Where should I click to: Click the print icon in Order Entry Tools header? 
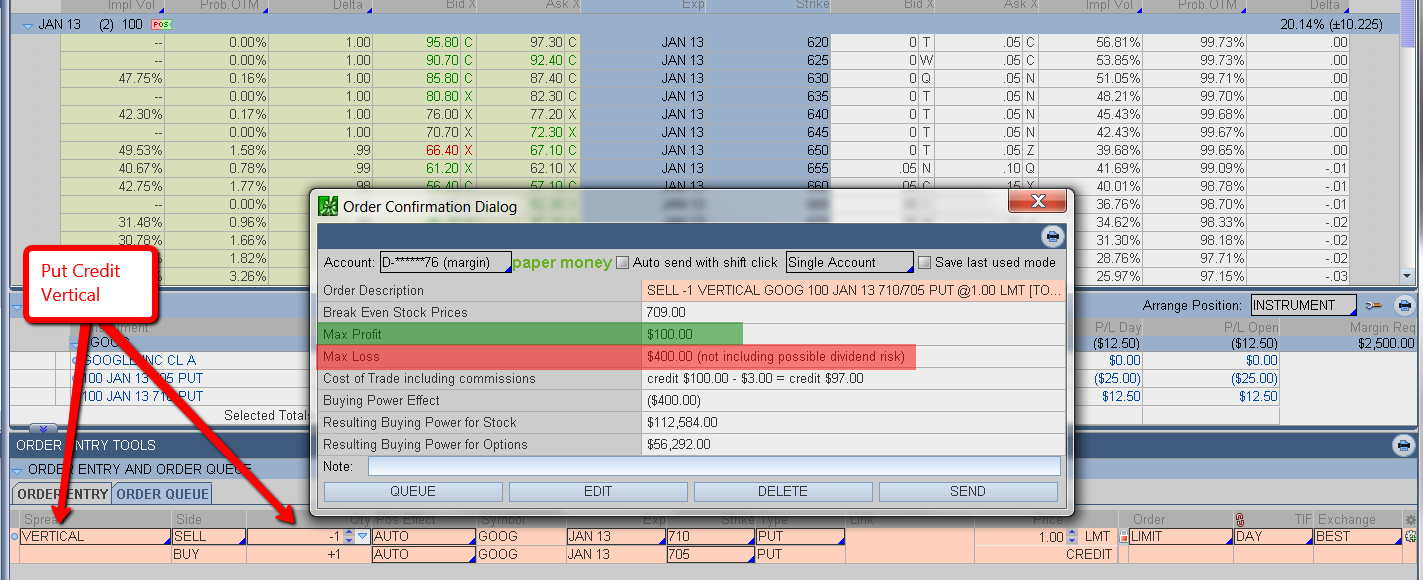click(1404, 445)
